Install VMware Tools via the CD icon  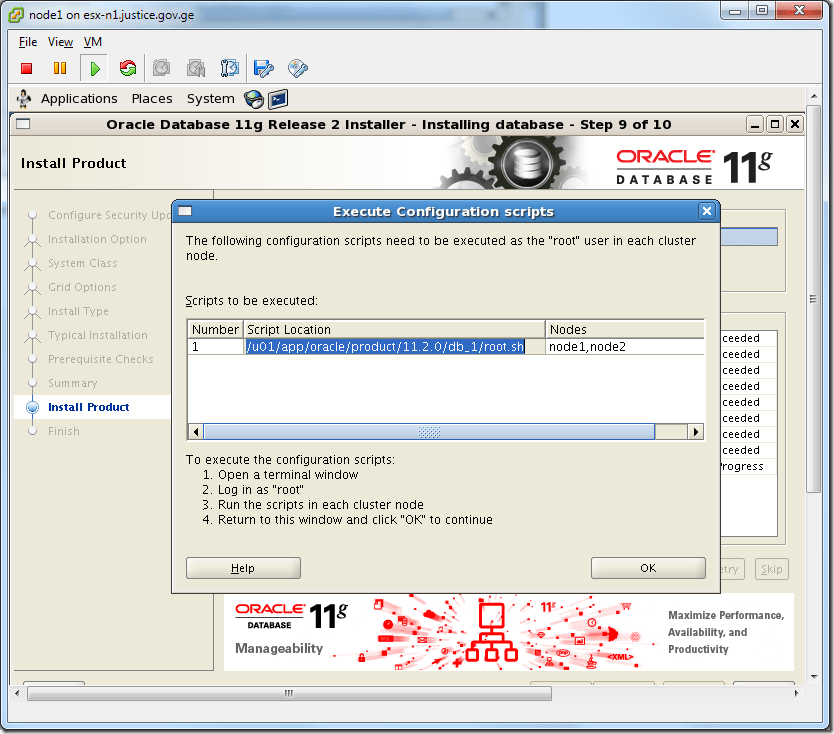pyautogui.click(x=296, y=68)
